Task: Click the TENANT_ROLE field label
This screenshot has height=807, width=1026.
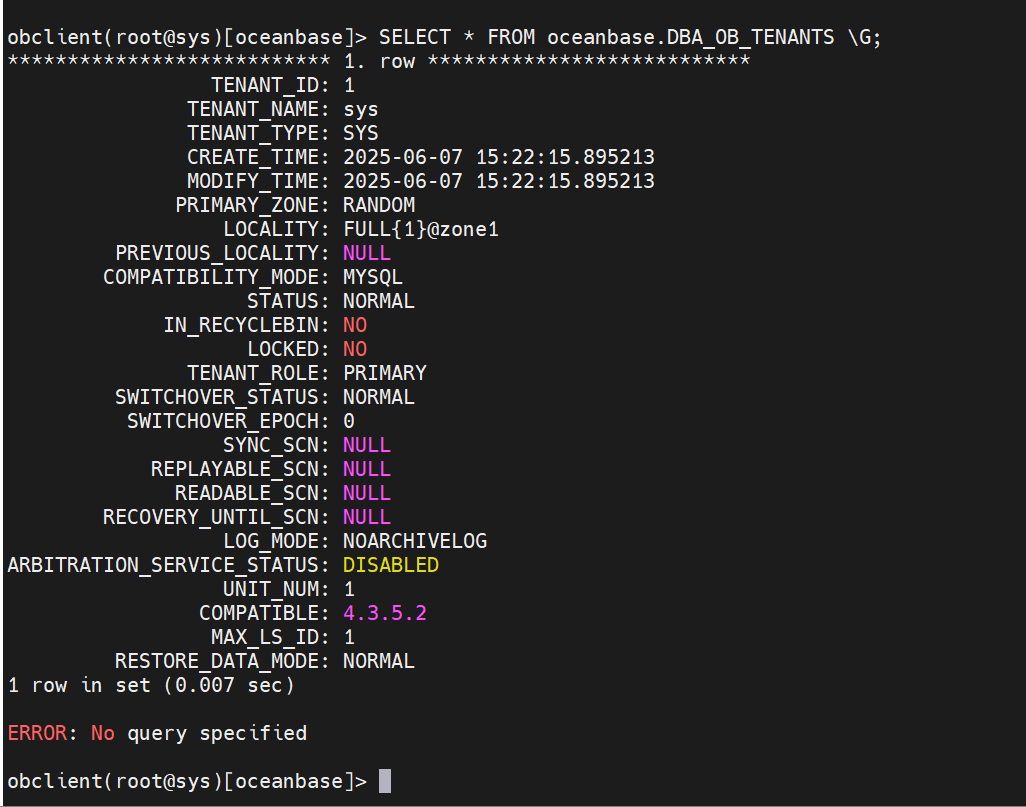Action: [258, 373]
